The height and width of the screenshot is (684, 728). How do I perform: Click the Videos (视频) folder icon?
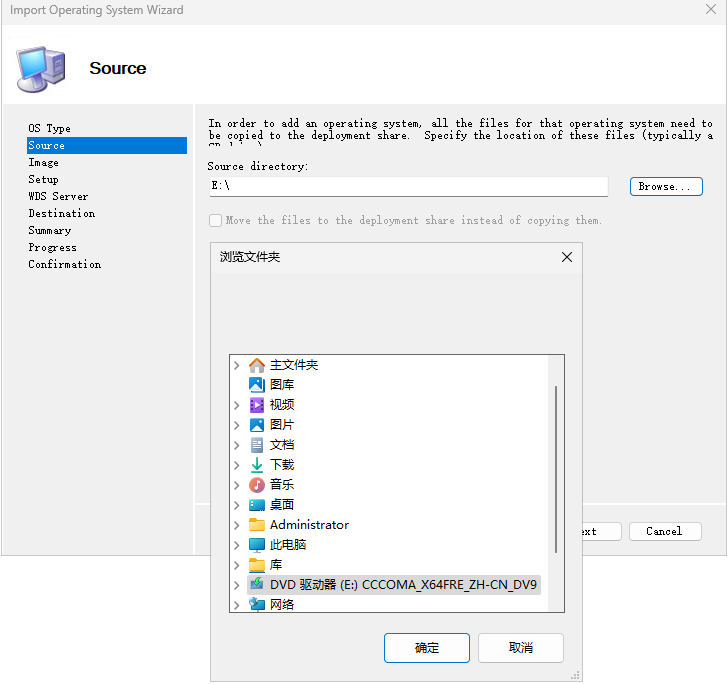coord(257,405)
